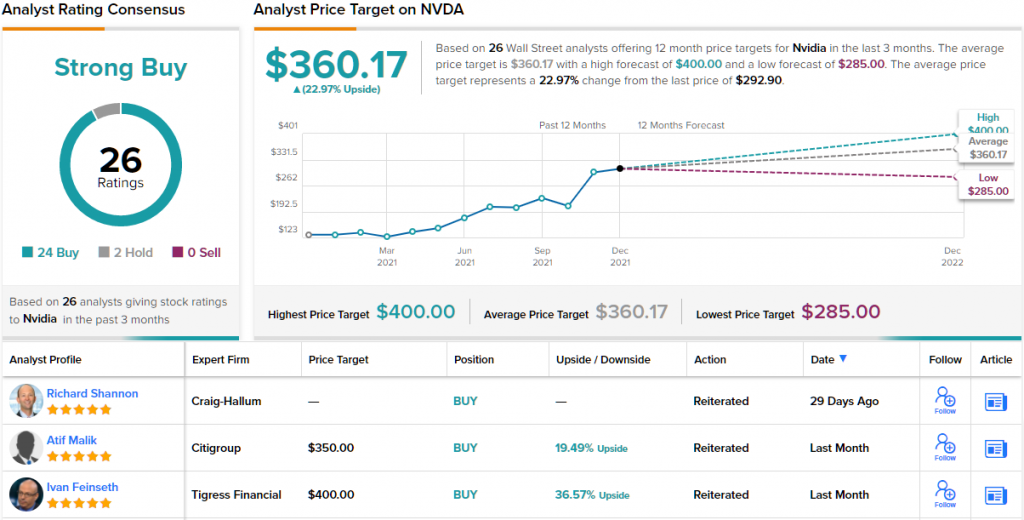Follow analyst Richard Shannon
This screenshot has height=520, width=1024.
[945, 400]
